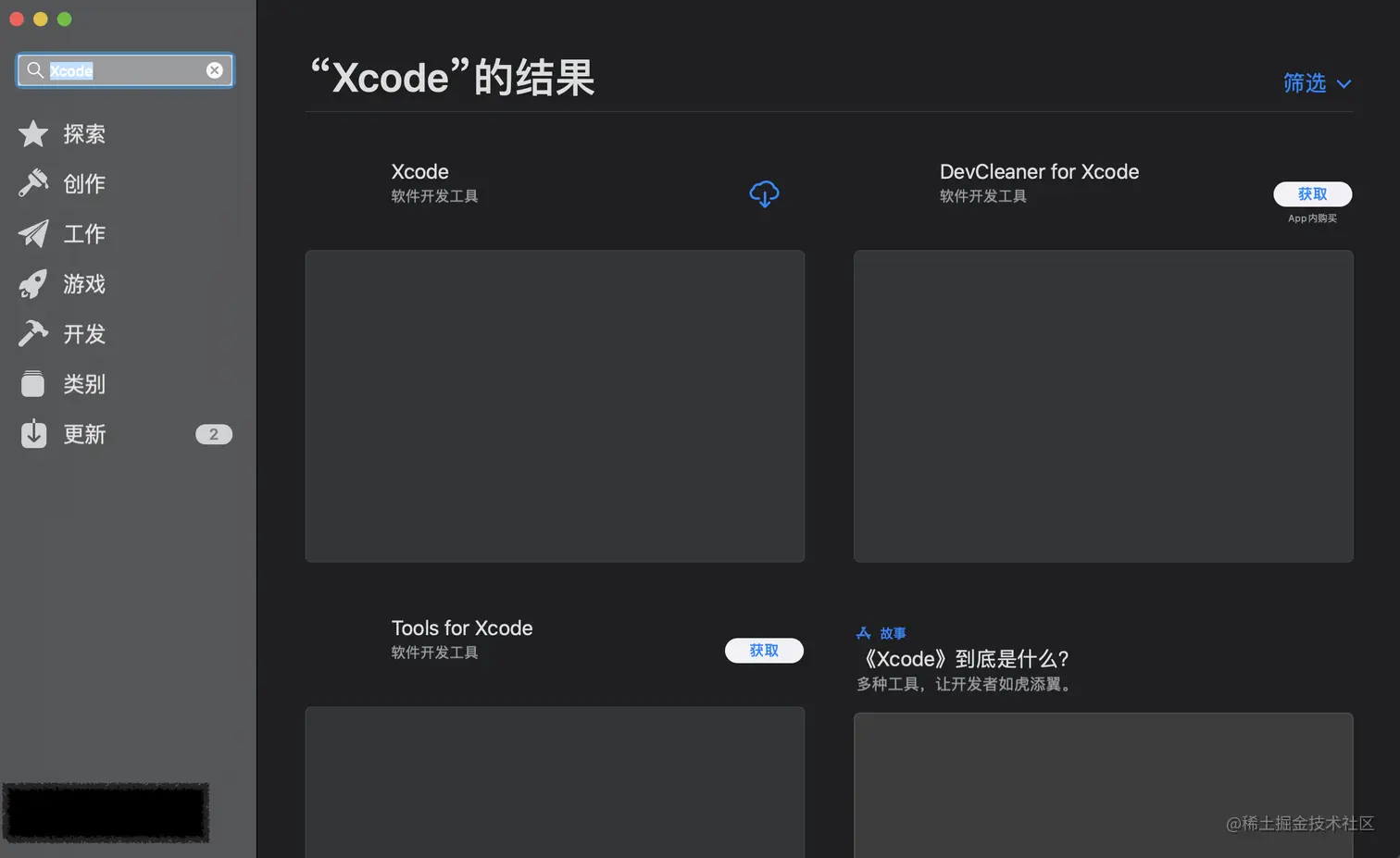
Task: Open the 类别 section
Action: [84, 384]
